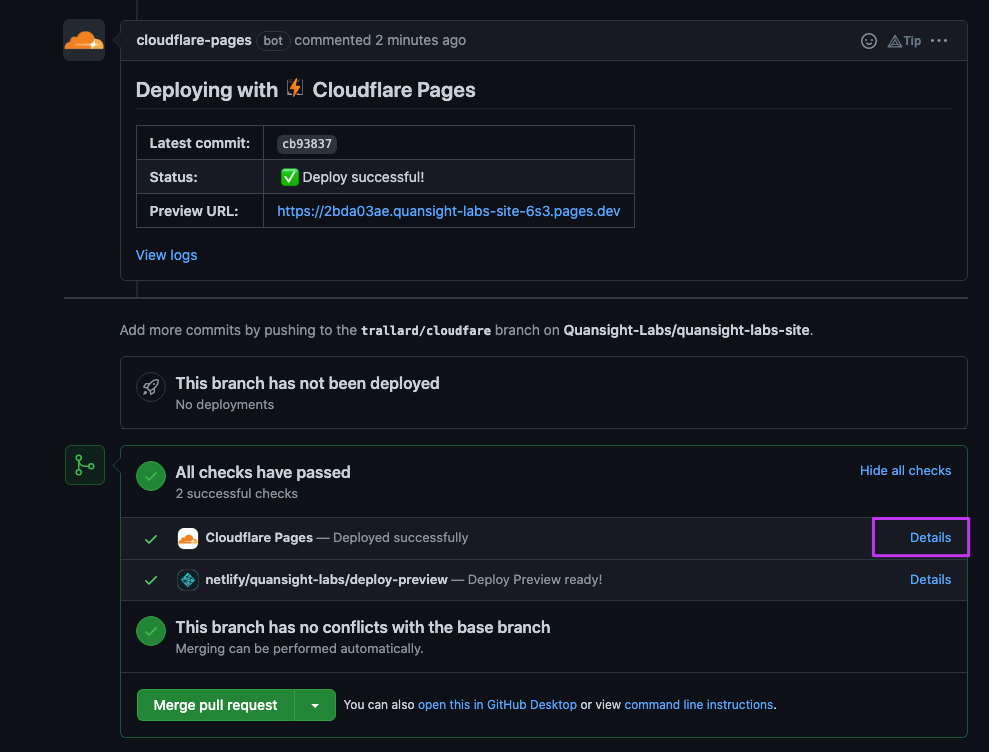989x752 pixels.
Task: Open the command line instructions link
Action: point(698,705)
